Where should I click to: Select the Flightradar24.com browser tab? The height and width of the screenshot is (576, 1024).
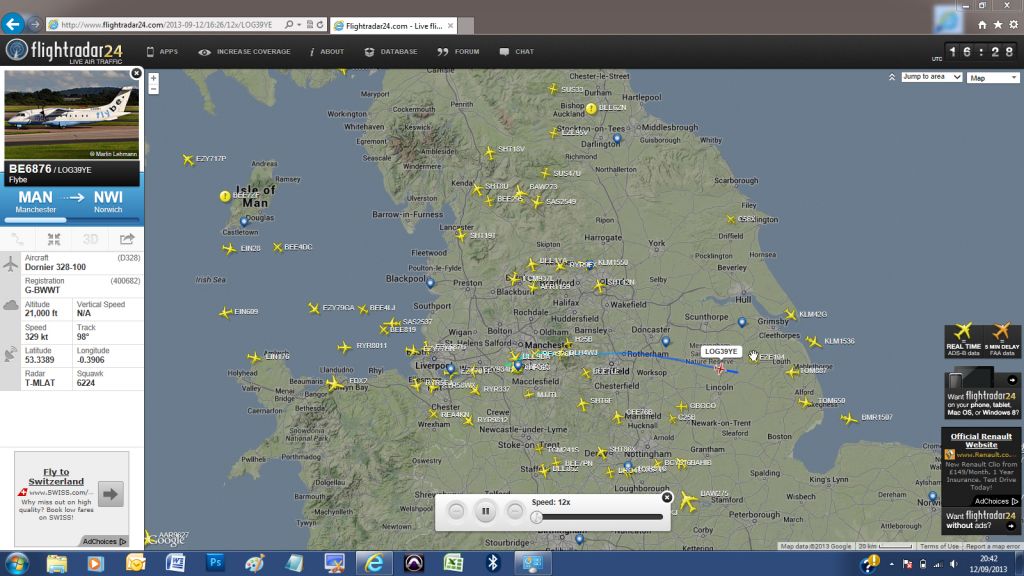pos(393,25)
